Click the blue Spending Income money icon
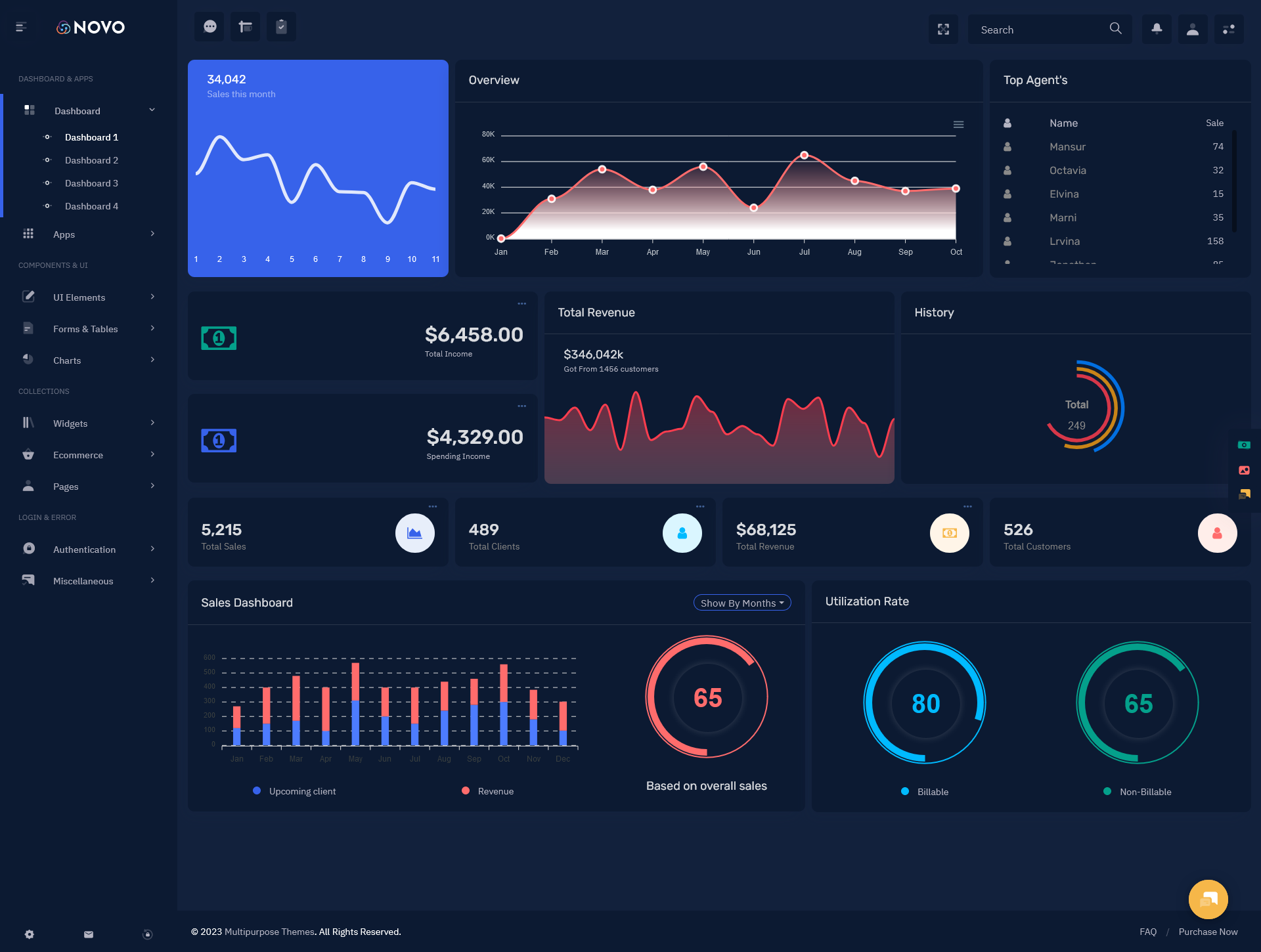This screenshot has width=1261, height=952. (219, 441)
